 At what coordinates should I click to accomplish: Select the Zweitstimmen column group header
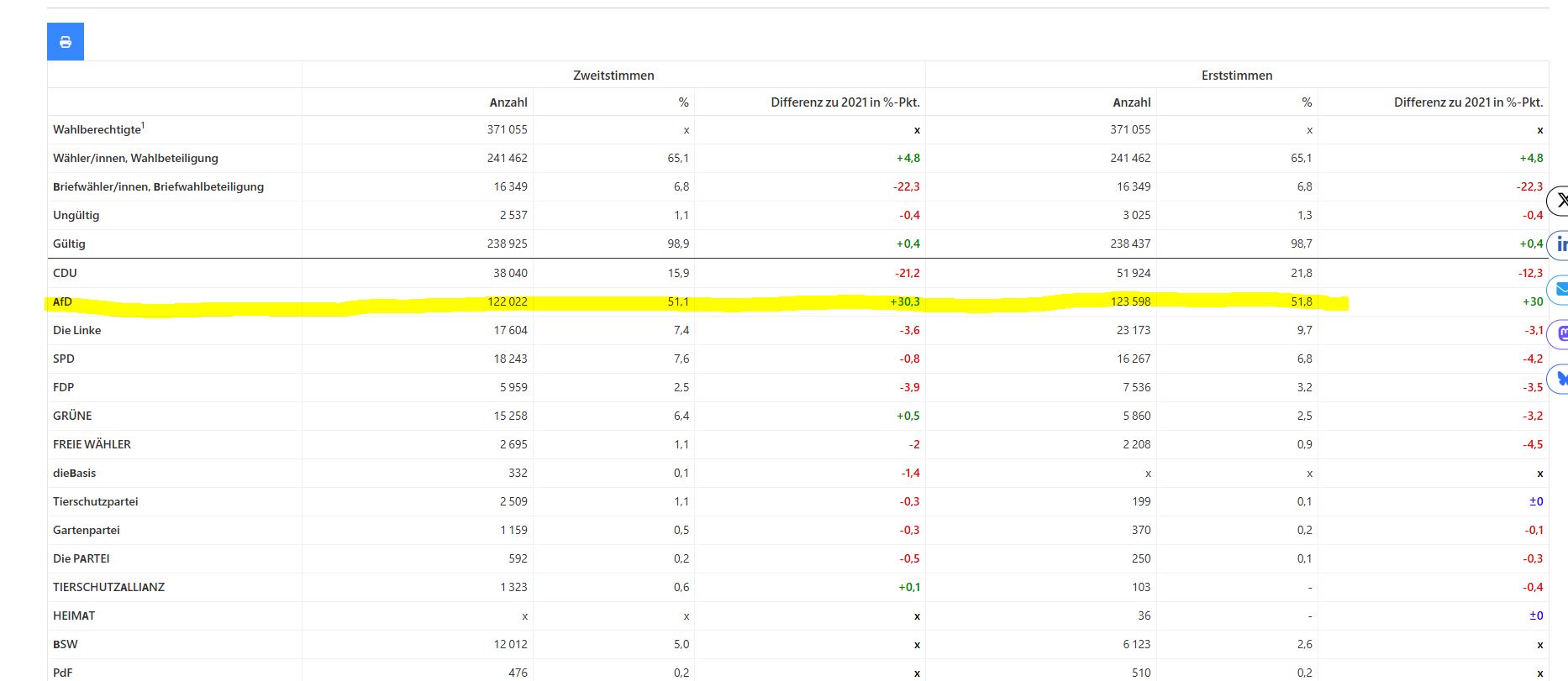coord(613,76)
